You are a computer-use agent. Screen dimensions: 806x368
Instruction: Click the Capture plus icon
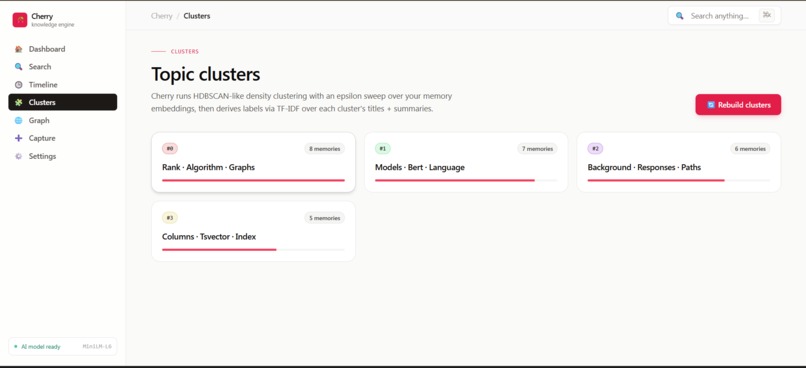click(x=19, y=138)
